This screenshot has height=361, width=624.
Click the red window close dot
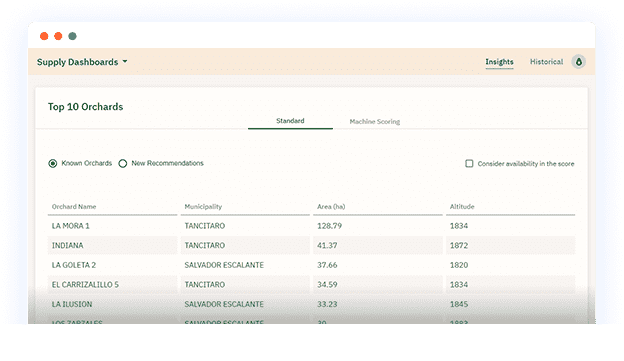click(x=44, y=36)
